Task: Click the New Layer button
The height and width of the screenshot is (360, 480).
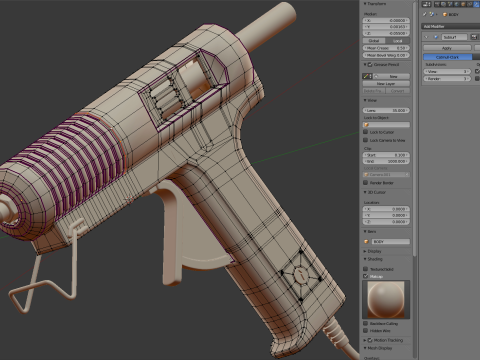Action: click(386, 84)
